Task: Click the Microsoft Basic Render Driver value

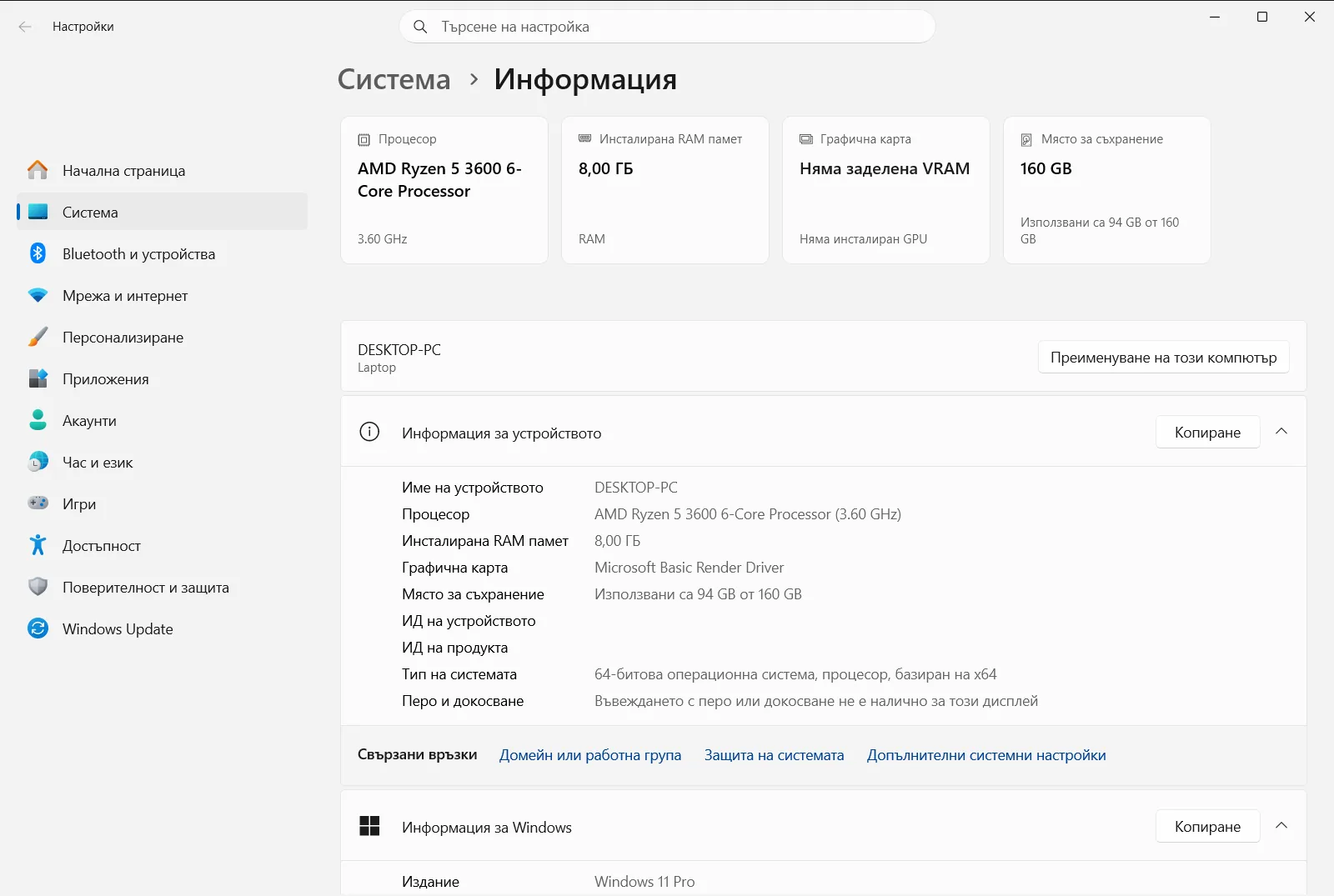Action: pos(689,568)
